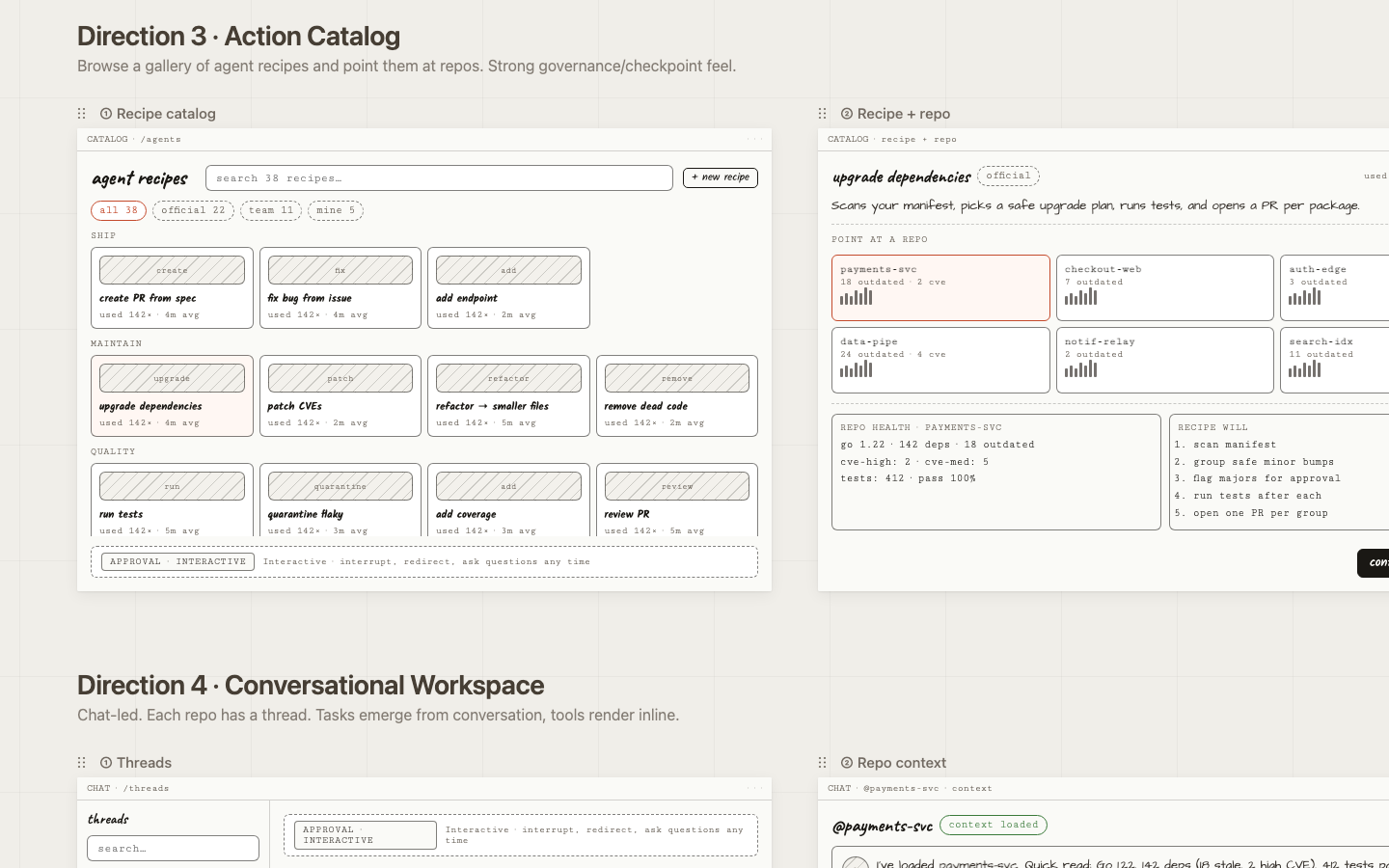Viewport: 1389px width, 868px height.
Task: Click the 'CHAT · @payments-svc · context' breadcrumb
Action: click(910, 788)
